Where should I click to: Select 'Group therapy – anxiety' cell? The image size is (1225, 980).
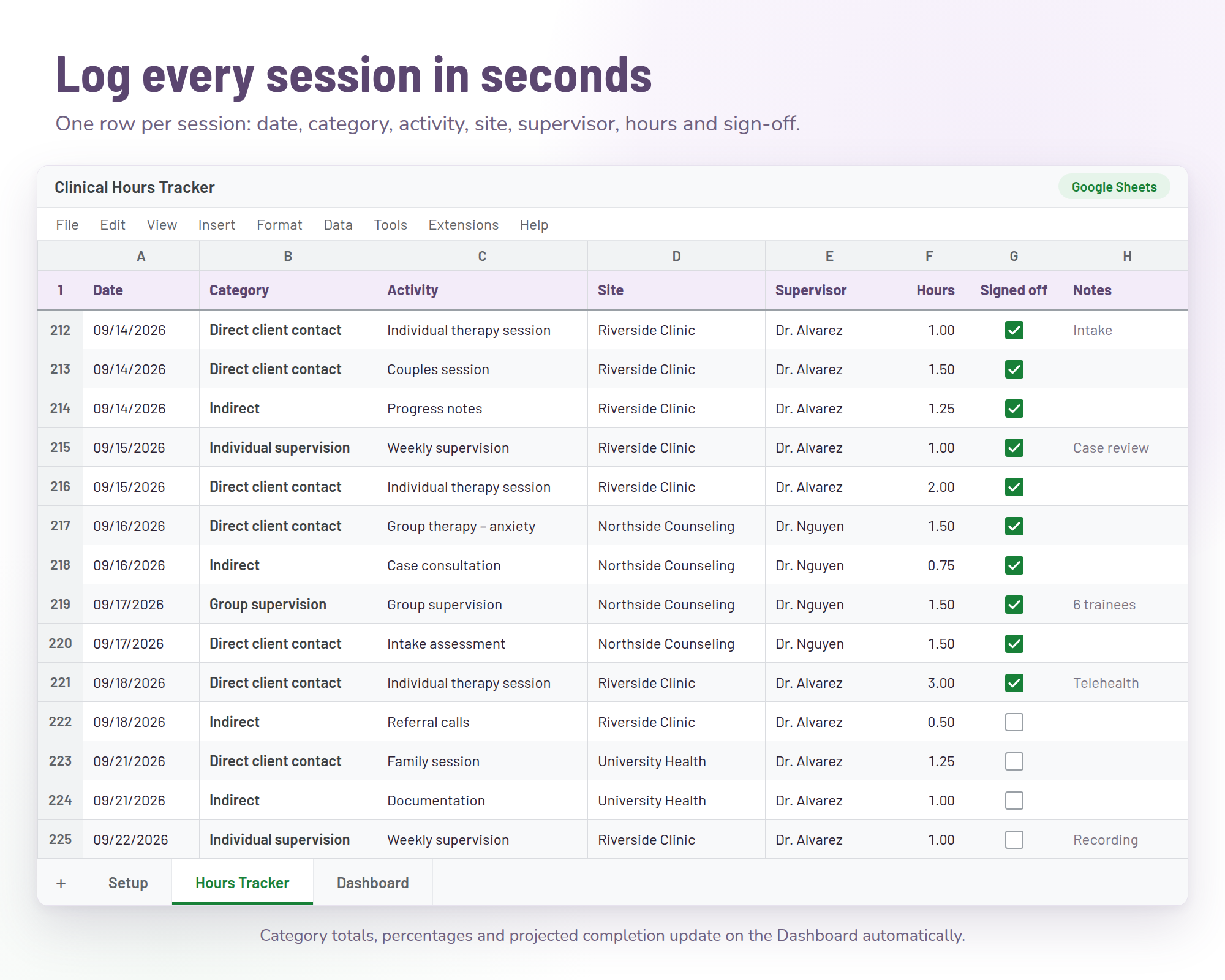[482, 526]
